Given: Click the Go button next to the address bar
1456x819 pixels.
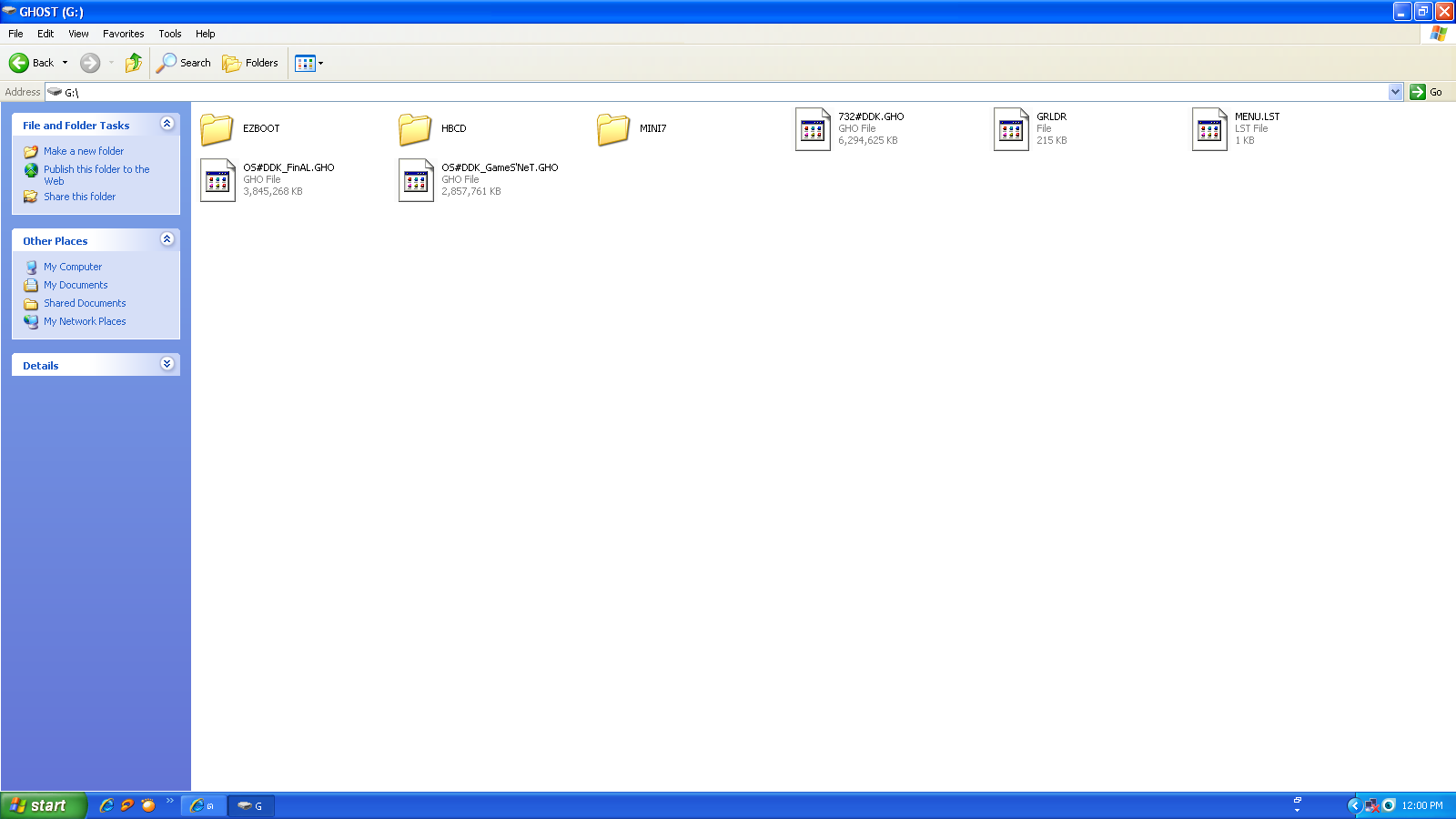Looking at the screenshot, I should (1427, 92).
